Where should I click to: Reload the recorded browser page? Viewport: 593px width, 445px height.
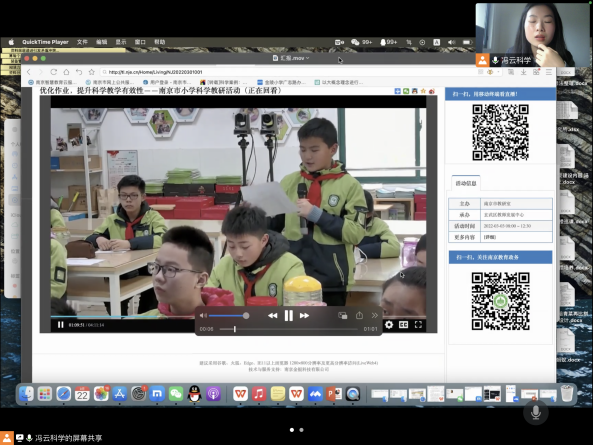(54, 72)
